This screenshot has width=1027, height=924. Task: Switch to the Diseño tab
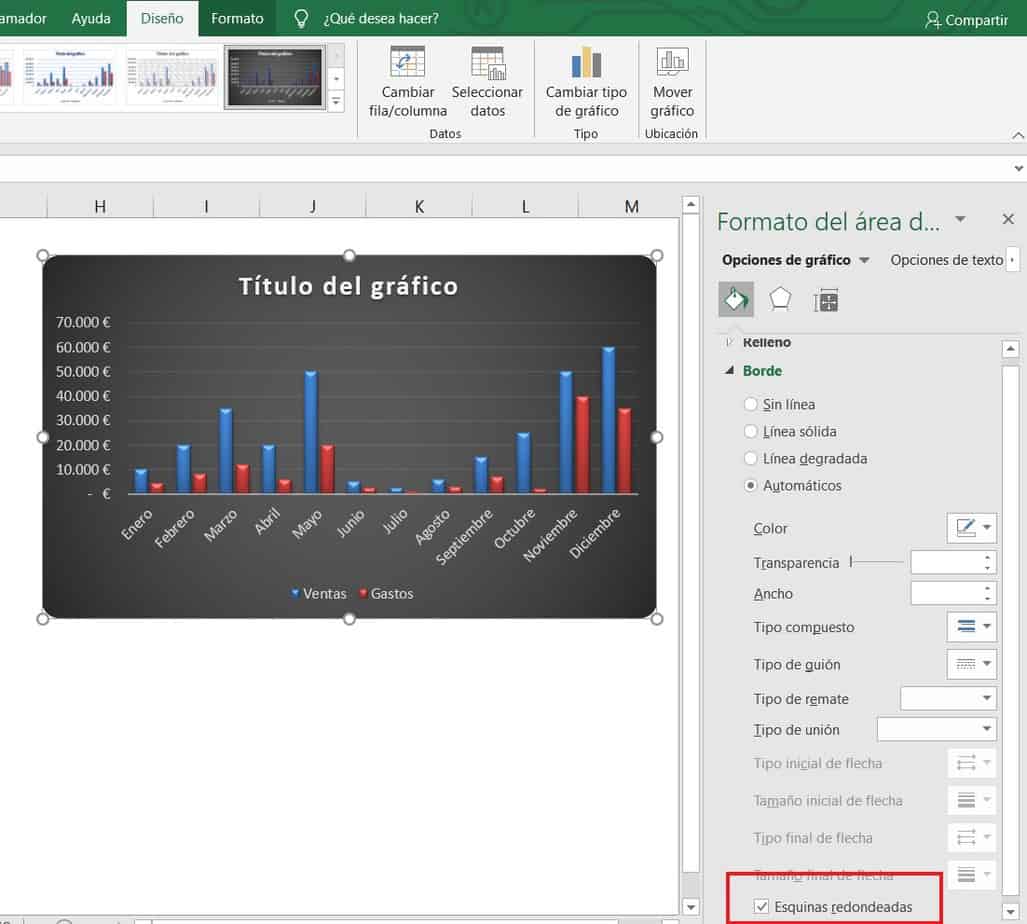point(162,18)
